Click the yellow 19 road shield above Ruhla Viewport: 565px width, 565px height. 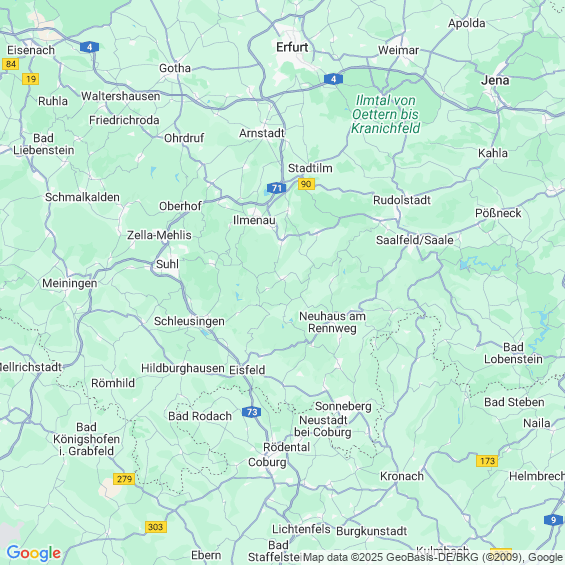click(x=31, y=79)
